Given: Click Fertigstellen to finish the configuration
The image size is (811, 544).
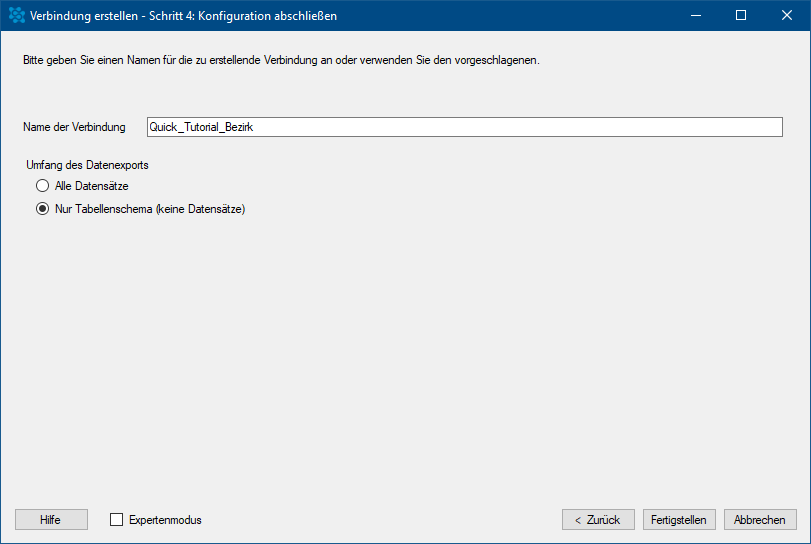Looking at the screenshot, I should (679, 520).
